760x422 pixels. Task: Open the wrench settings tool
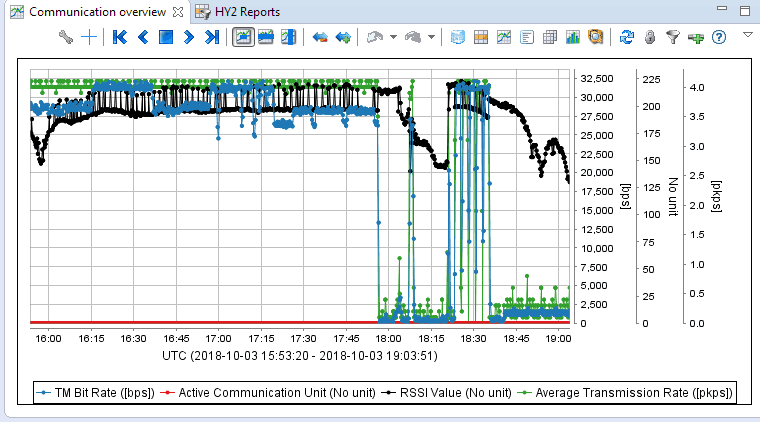[x=67, y=37]
